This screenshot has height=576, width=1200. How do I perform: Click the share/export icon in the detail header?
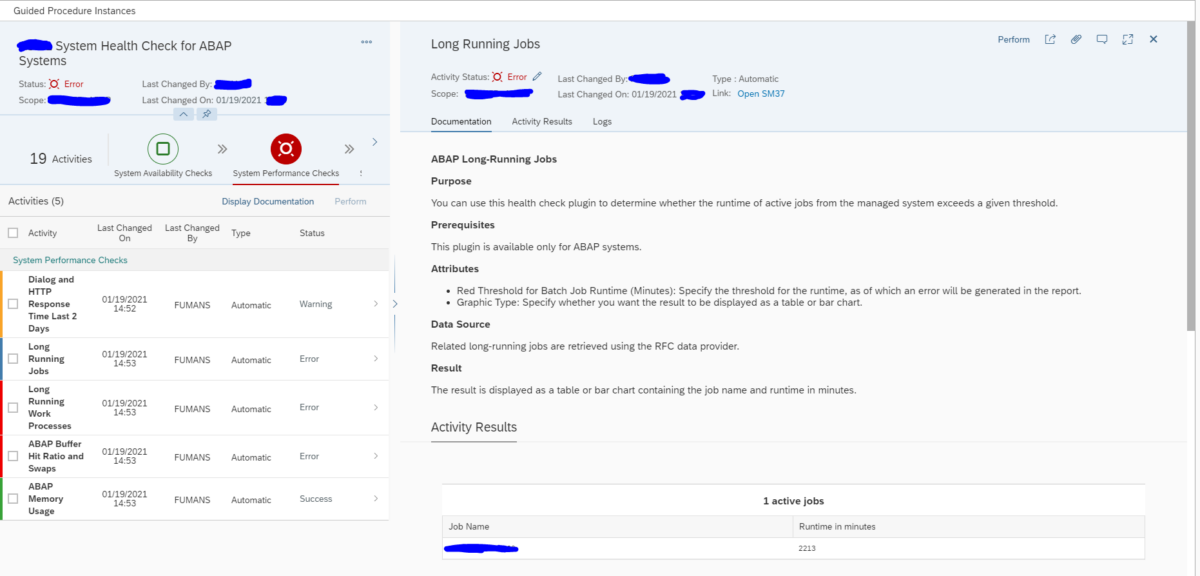click(1050, 39)
